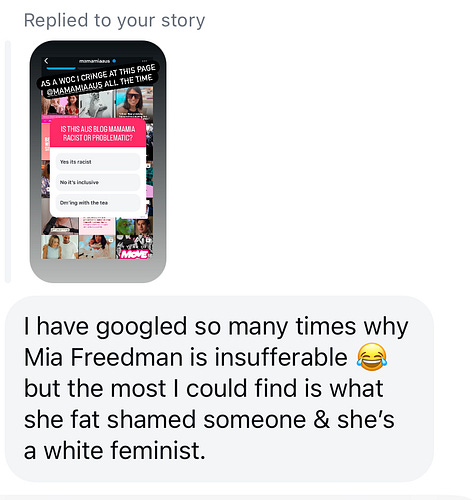Click the couple photo in the grid
Viewport: 474px width, 500px height.
tap(59, 247)
